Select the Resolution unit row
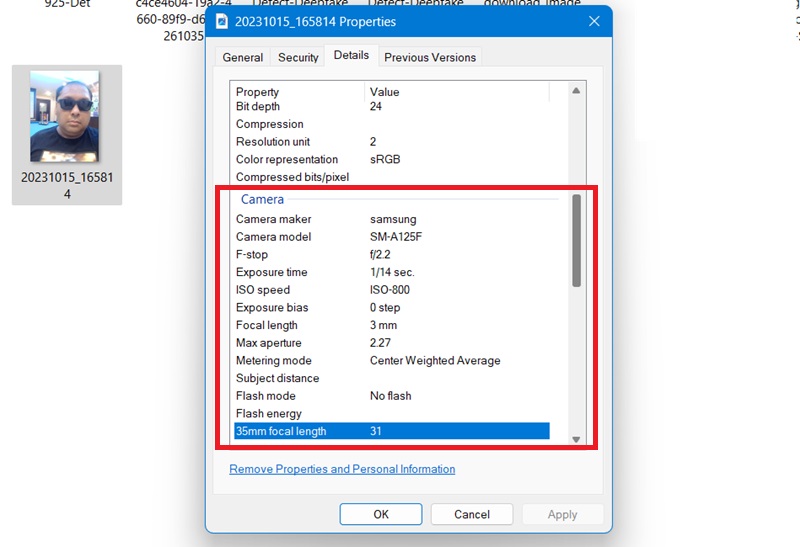The height and width of the screenshot is (547, 800). pos(391,141)
